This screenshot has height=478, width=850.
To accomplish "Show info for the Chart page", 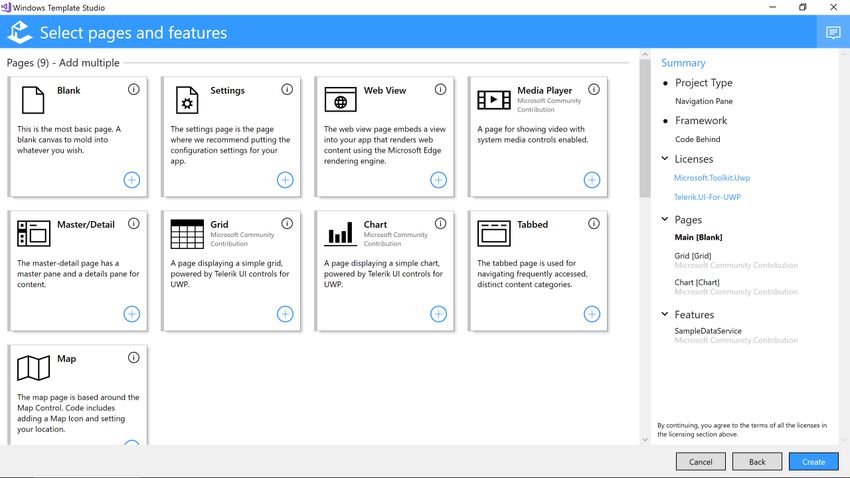I will click(x=441, y=223).
